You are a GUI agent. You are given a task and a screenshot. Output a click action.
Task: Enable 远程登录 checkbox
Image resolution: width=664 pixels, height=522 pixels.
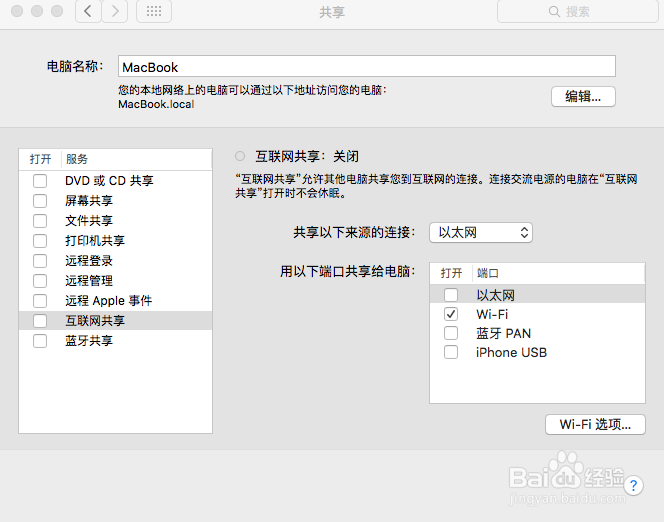pyautogui.click(x=40, y=261)
